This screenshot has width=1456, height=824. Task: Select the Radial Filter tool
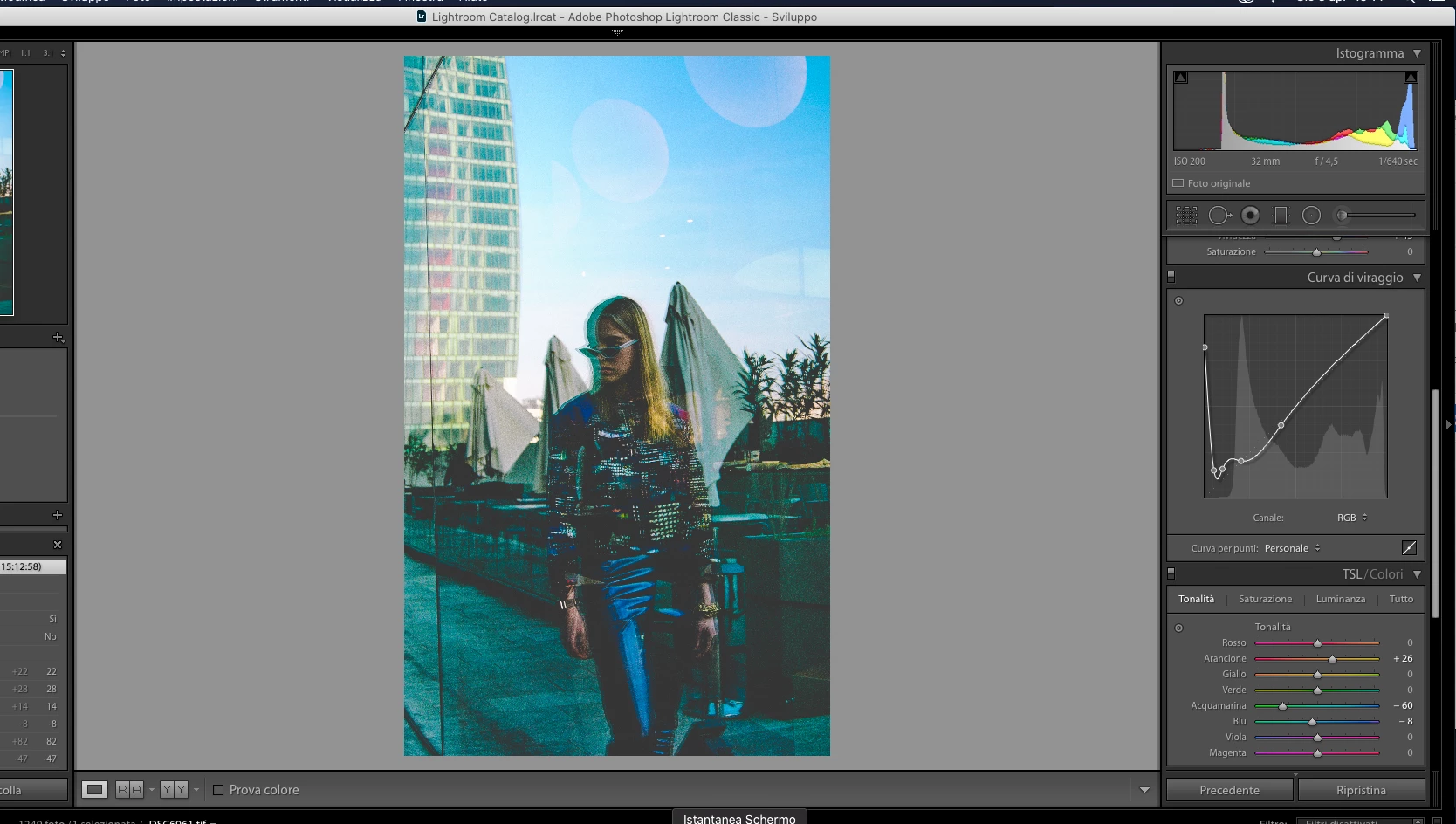[x=1311, y=215]
